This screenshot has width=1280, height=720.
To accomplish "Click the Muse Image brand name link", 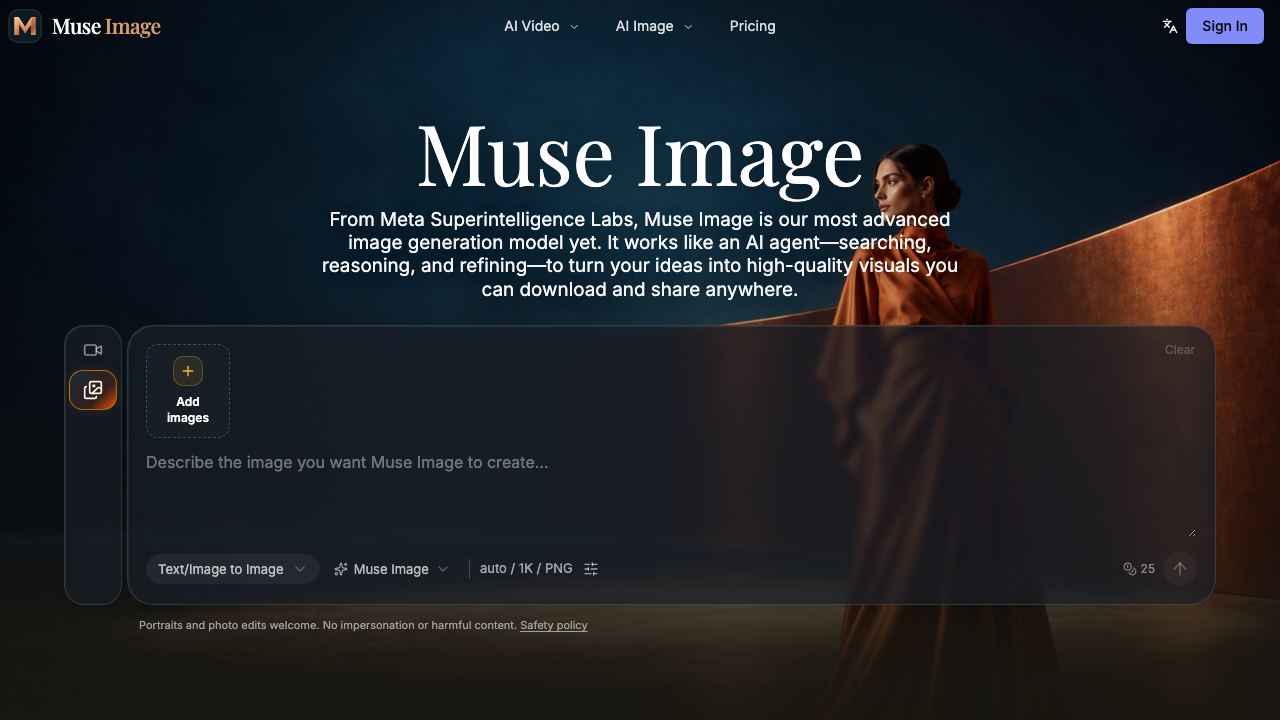I will point(106,26).
